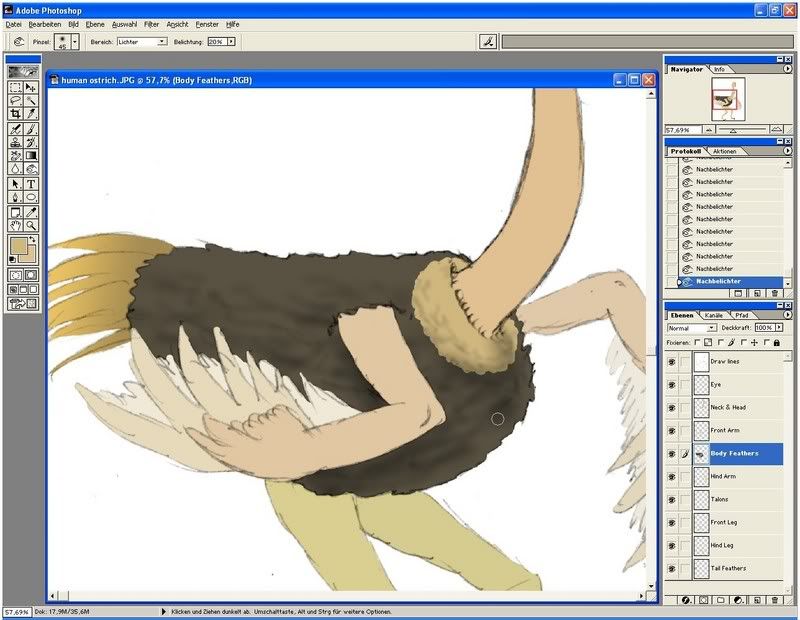Image resolution: width=800 pixels, height=620 pixels.
Task: Select the Notes tool
Action: (15, 212)
